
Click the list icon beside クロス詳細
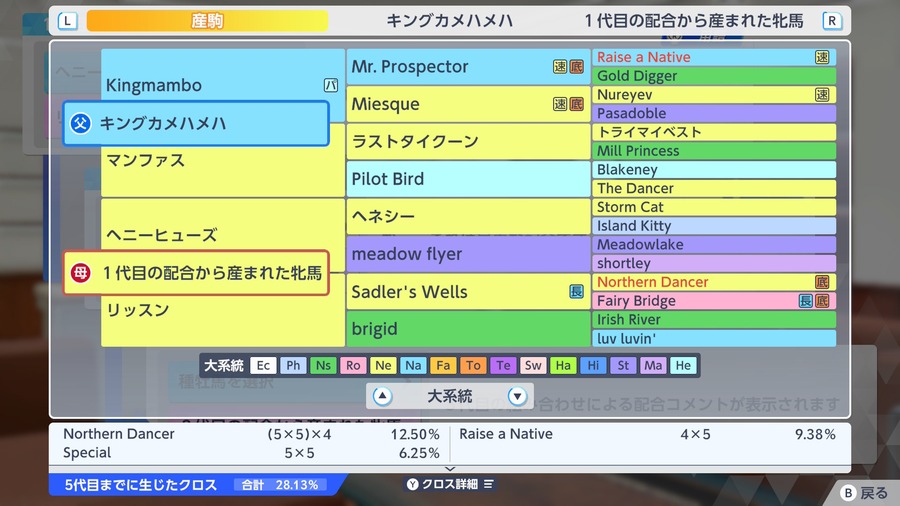pos(488,484)
